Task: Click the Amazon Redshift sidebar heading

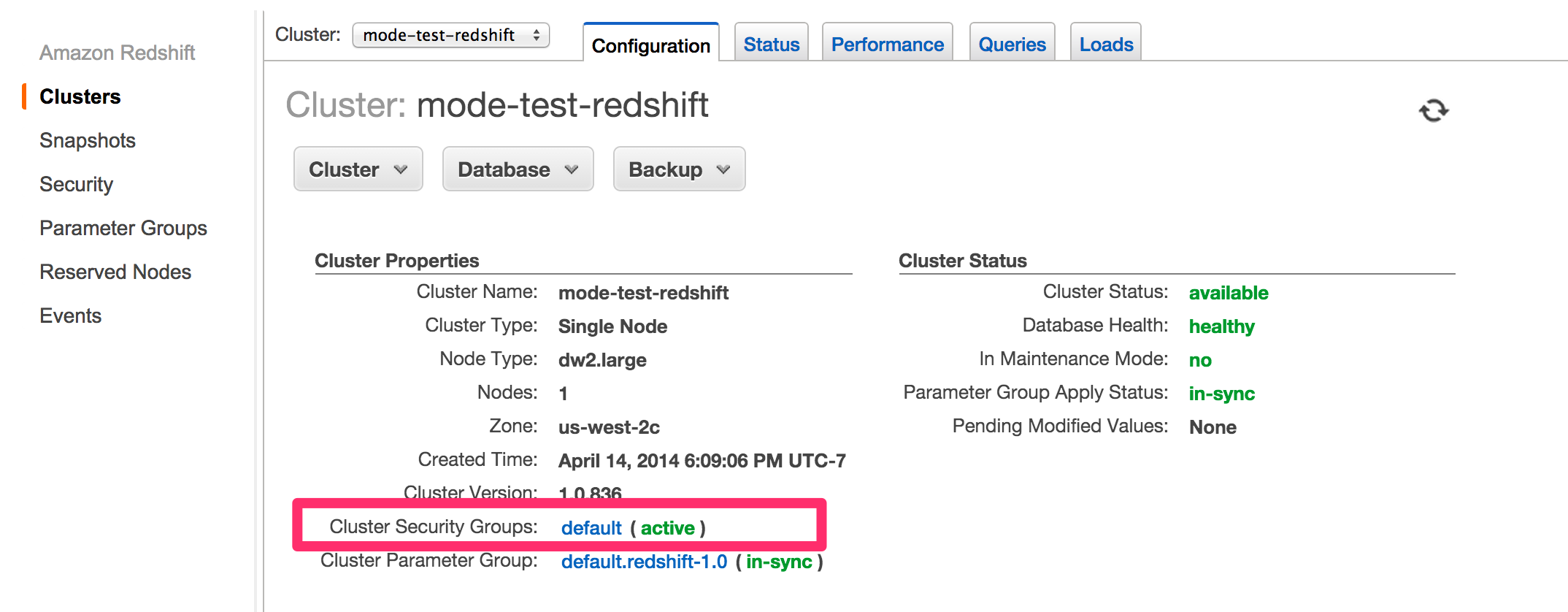Action: point(117,53)
